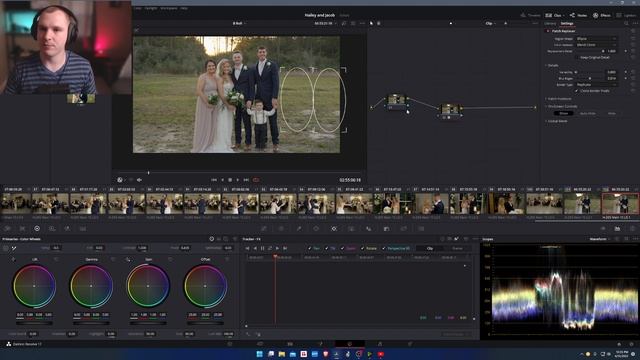
Task: Switch to the Edit page
Action: click(290, 344)
